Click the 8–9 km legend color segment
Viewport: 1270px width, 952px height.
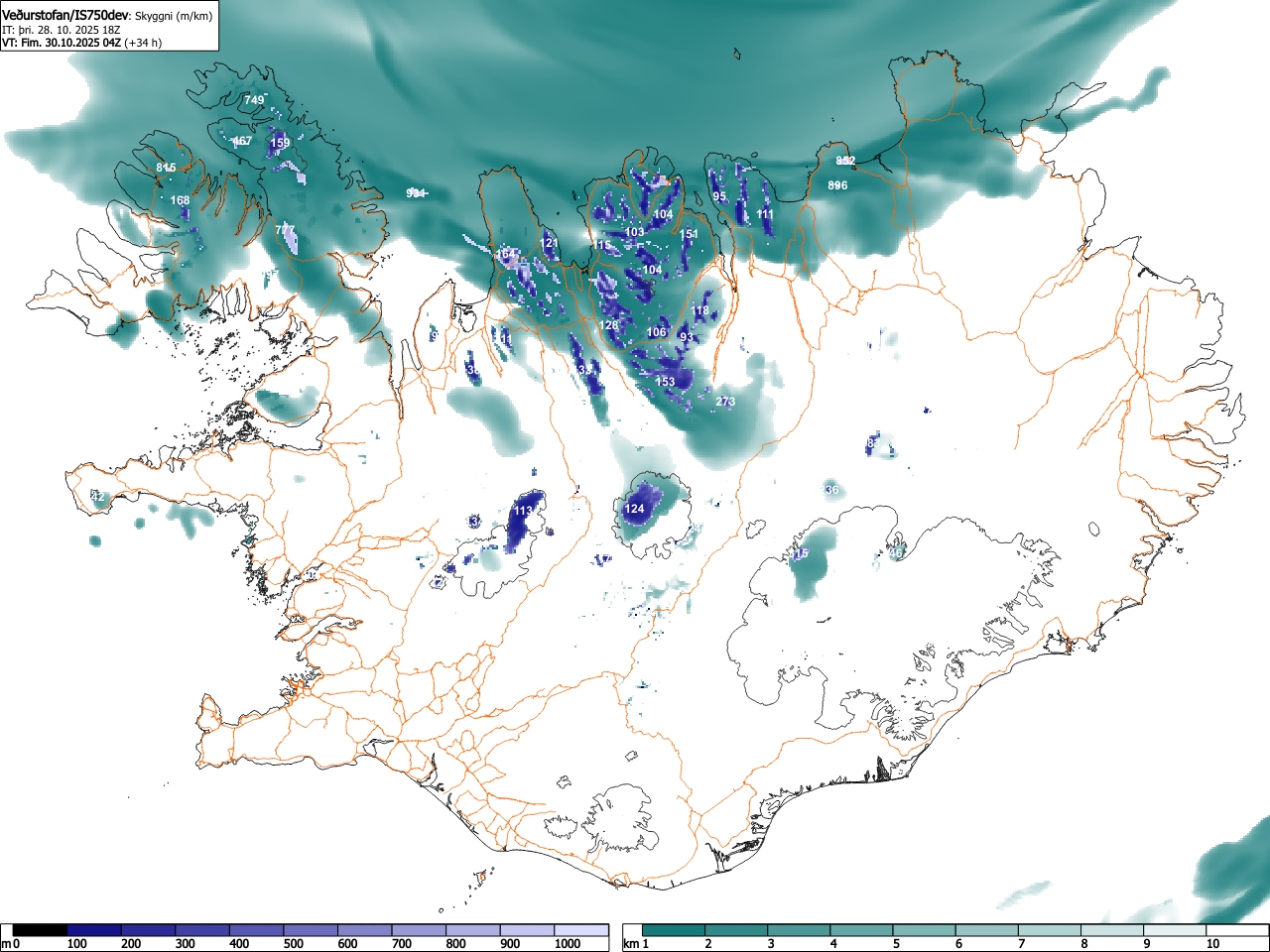coord(1111,930)
